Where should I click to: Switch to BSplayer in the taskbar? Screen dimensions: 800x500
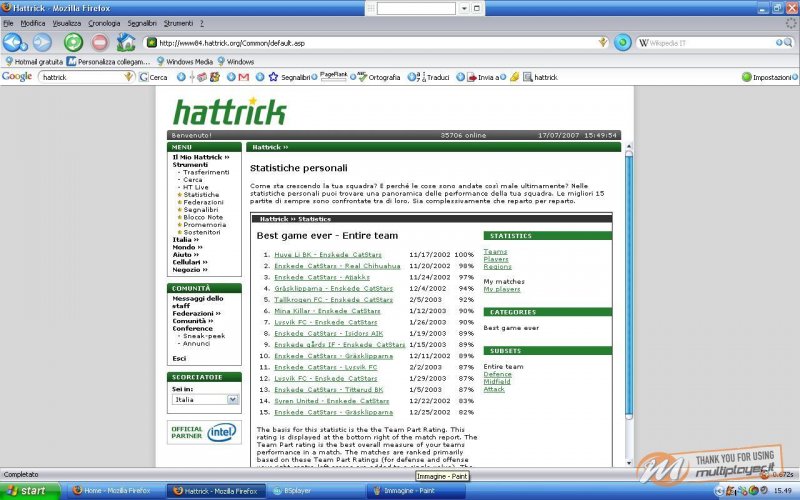click(x=296, y=491)
